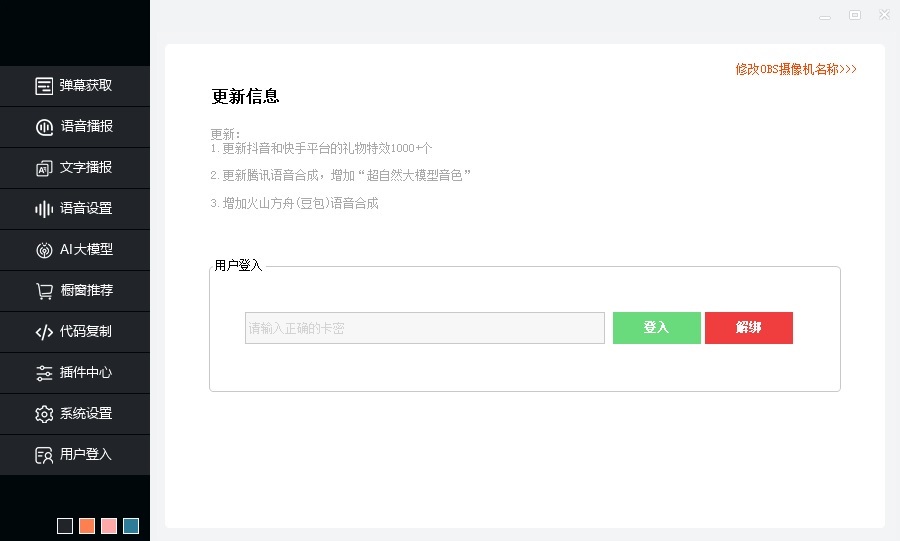Click the 代码复制 code brackets icon
This screenshot has height=541, width=900.
point(44,332)
